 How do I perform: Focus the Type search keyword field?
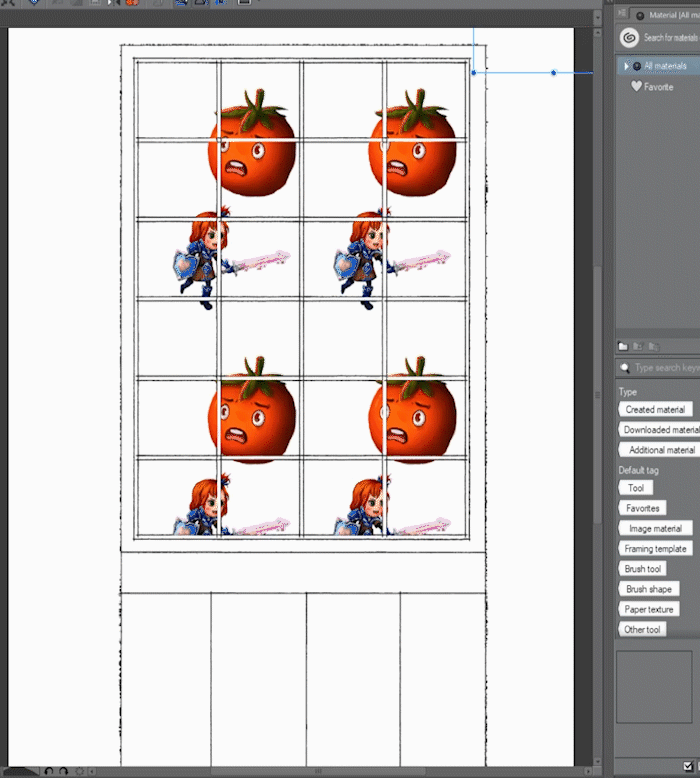click(666, 368)
